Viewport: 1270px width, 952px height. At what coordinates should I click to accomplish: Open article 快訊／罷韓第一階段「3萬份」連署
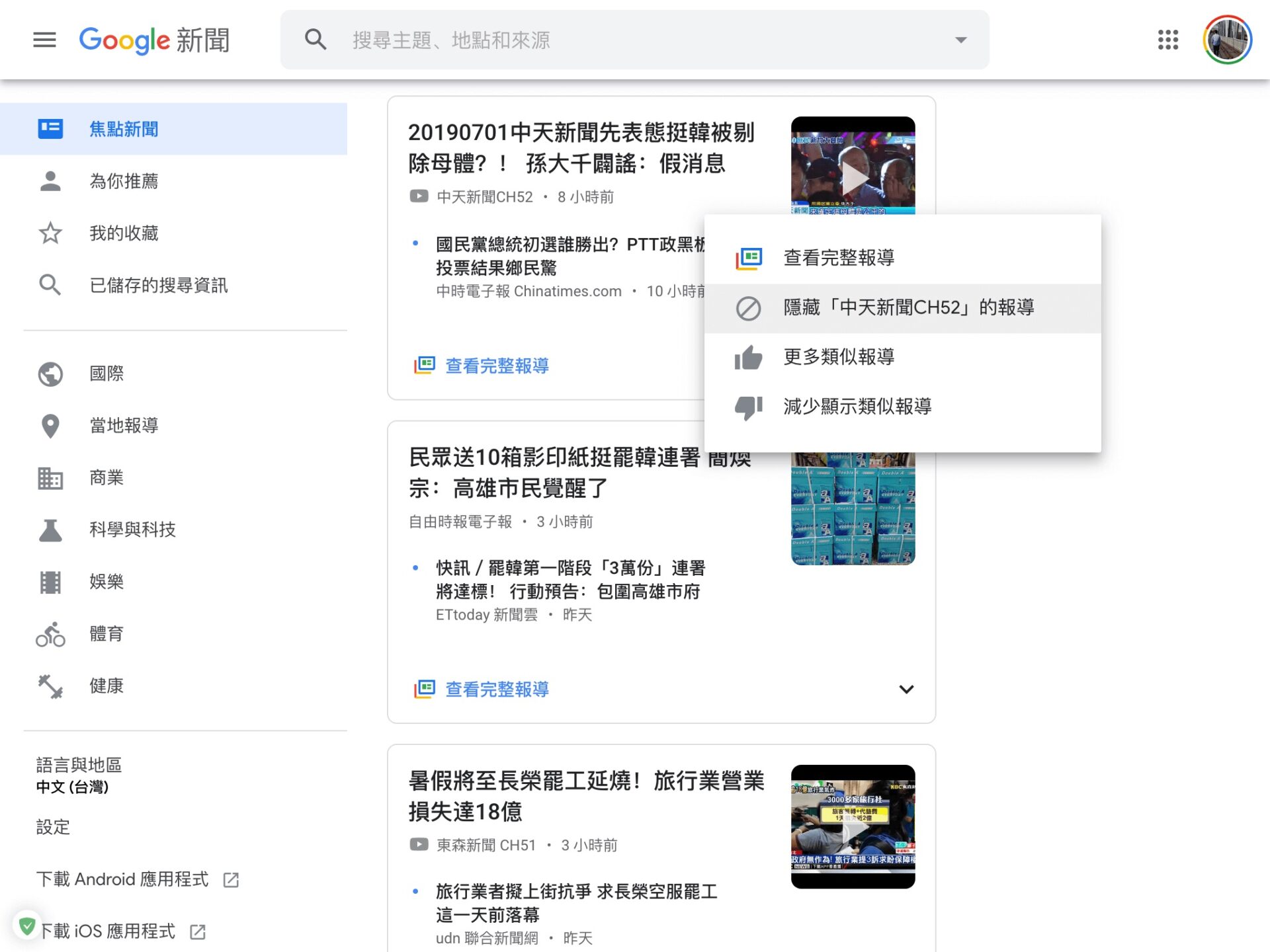coord(570,579)
